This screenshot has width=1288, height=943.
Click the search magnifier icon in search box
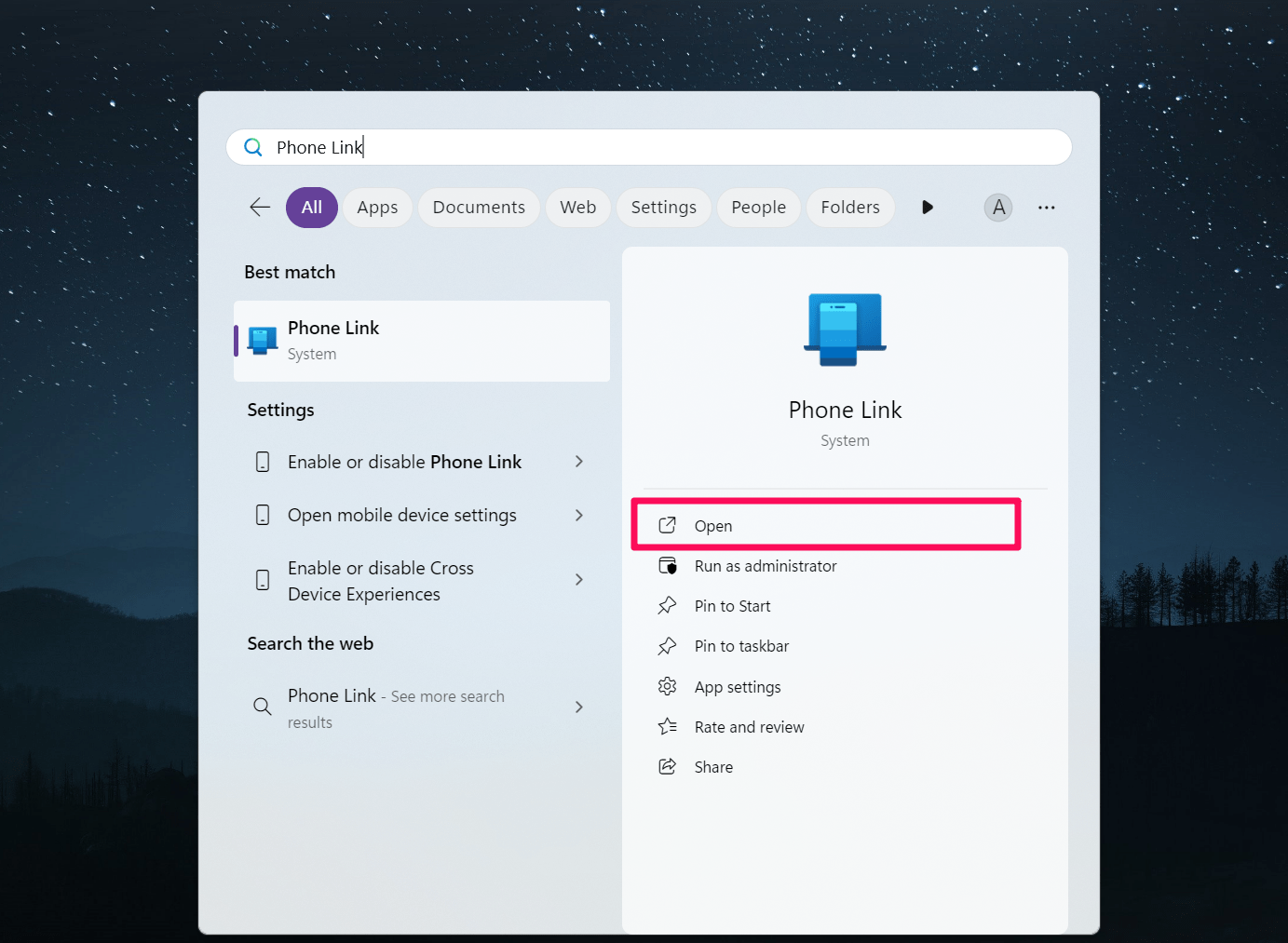(x=253, y=147)
